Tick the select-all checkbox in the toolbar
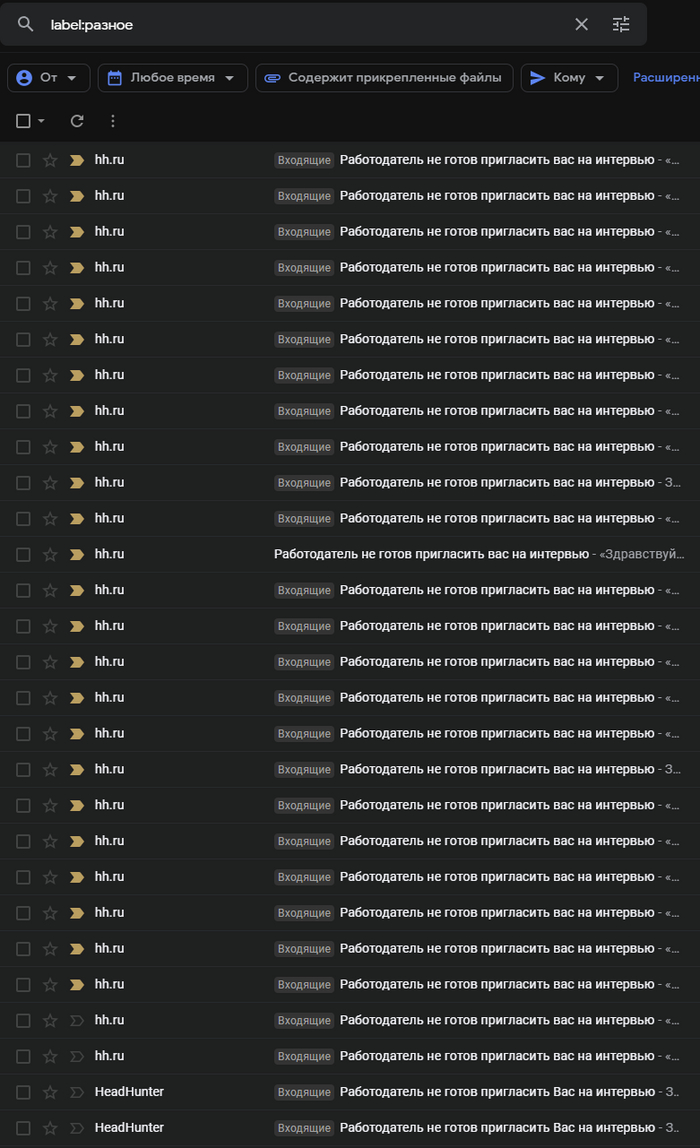This screenshot has width=700, height=1148. pyautogui.click(x=23, y=121)
